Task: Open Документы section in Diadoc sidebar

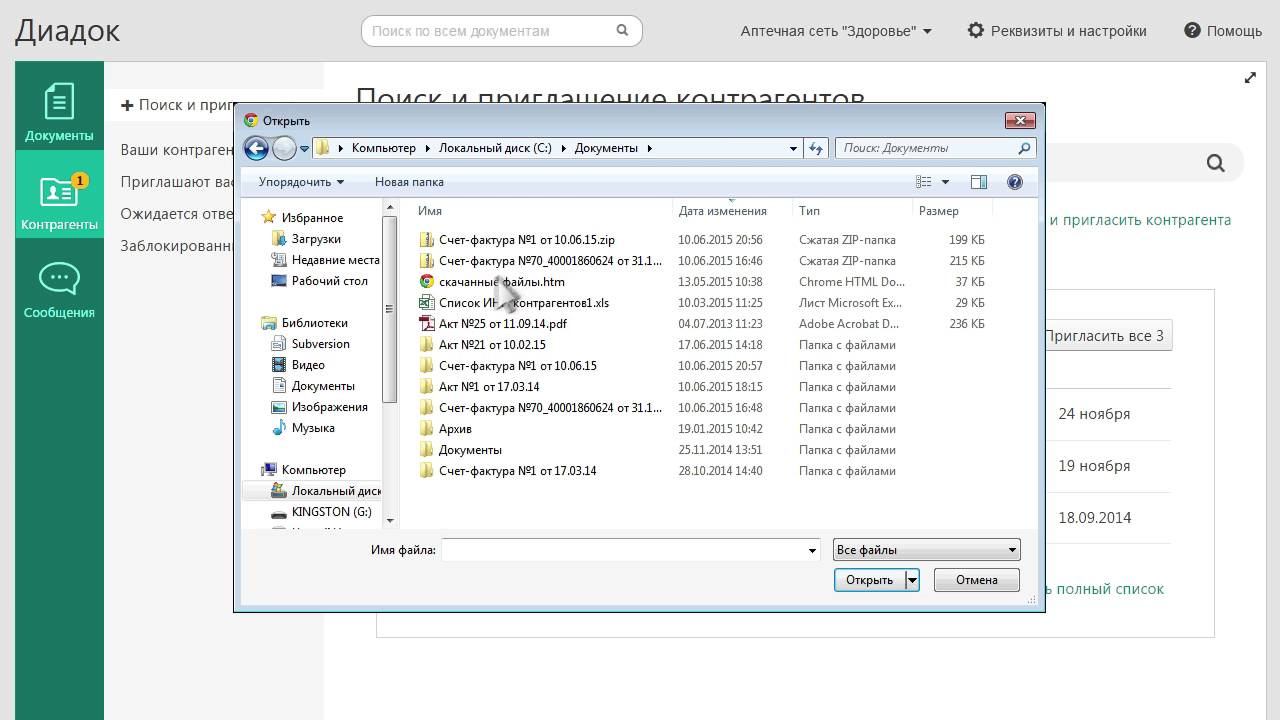Action: tap(59, 106)
